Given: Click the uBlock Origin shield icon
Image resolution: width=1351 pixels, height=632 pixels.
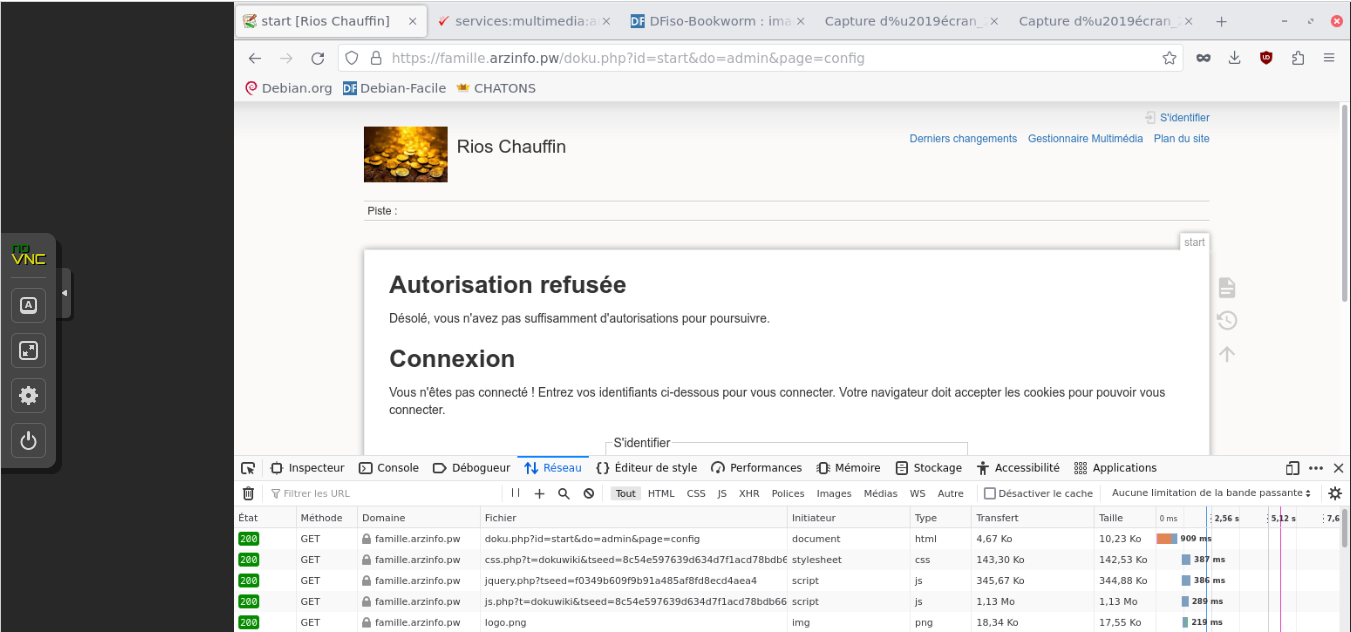Looking at the screenshot, I should (1266, 58).
